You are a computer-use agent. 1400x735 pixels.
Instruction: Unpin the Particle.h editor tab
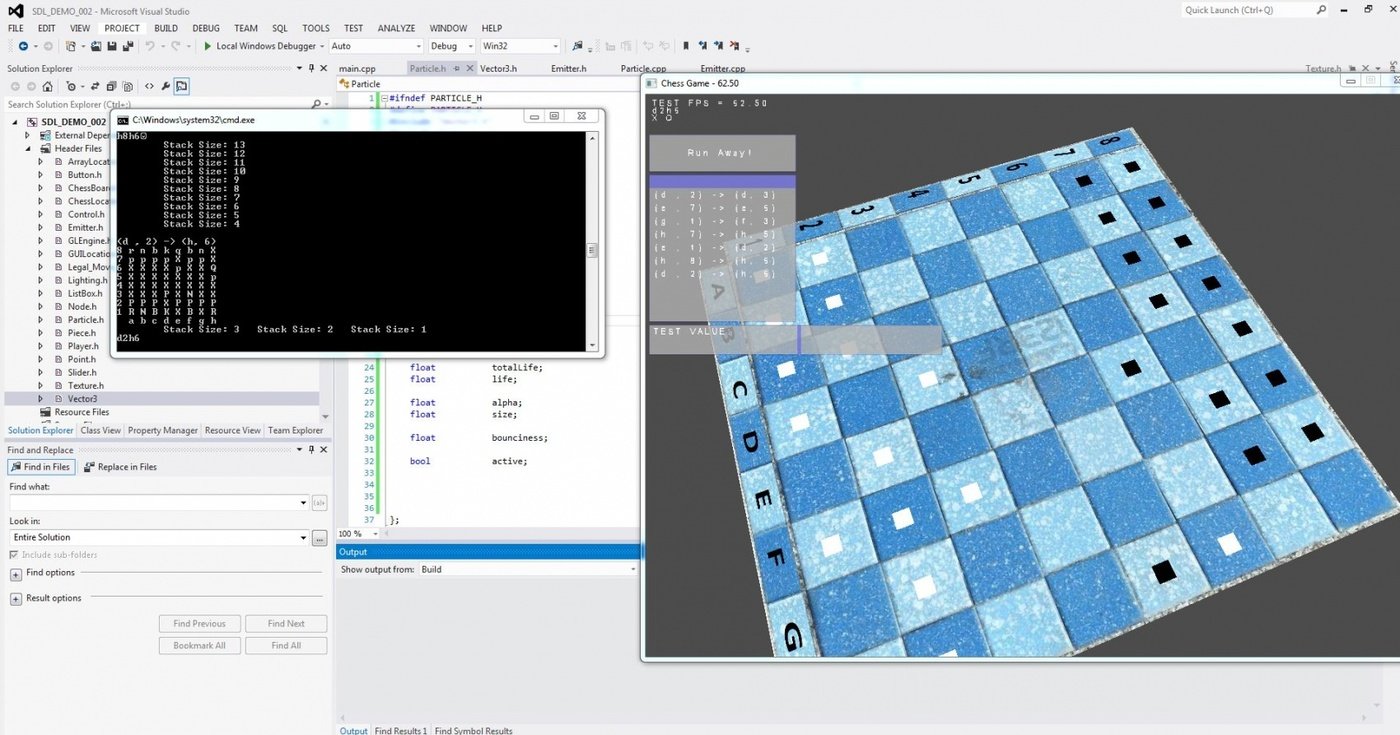pyautogui.click(x=456, y=68)
